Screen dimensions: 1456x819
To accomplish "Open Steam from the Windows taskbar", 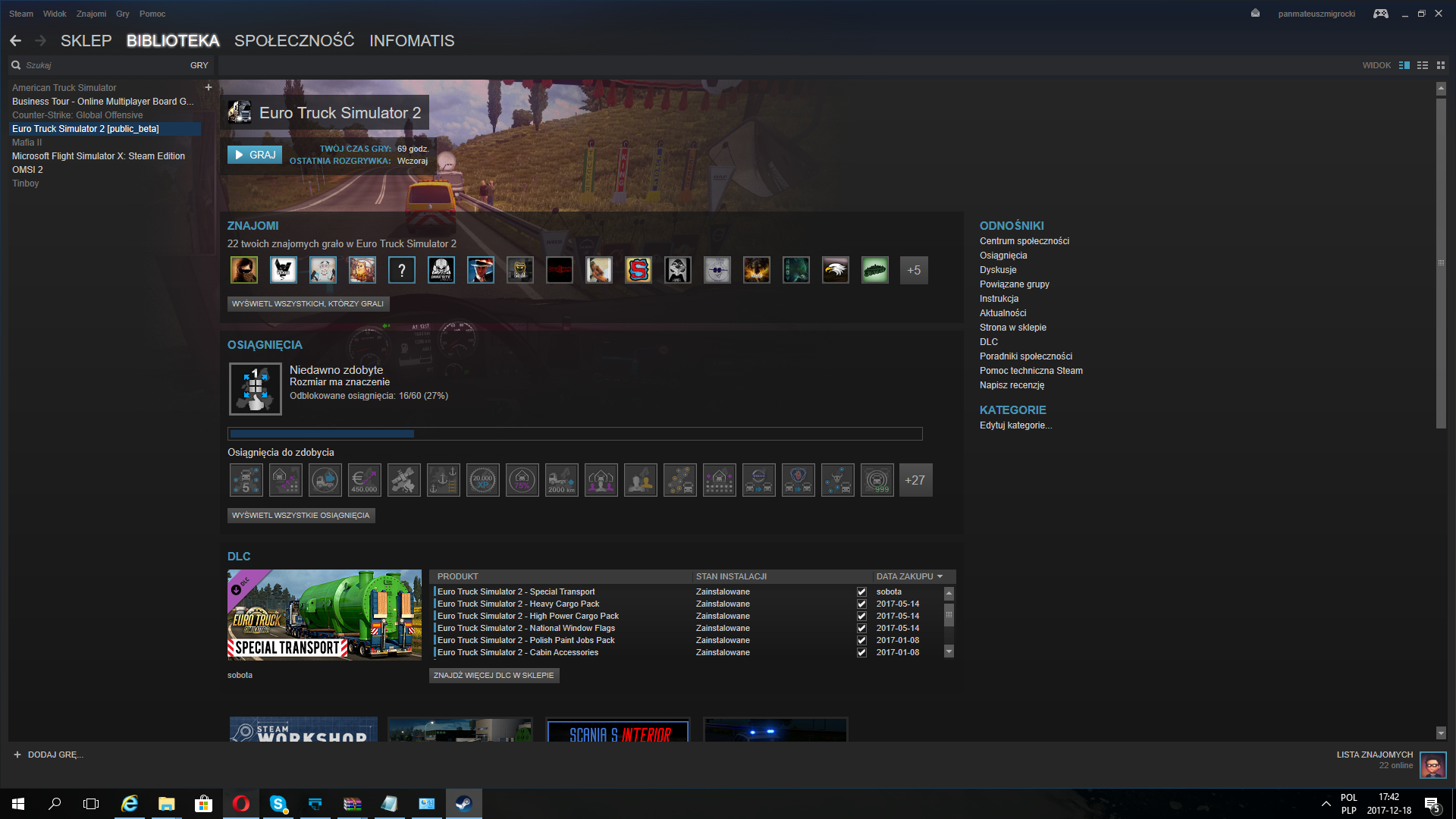I will tap(463, 804).
